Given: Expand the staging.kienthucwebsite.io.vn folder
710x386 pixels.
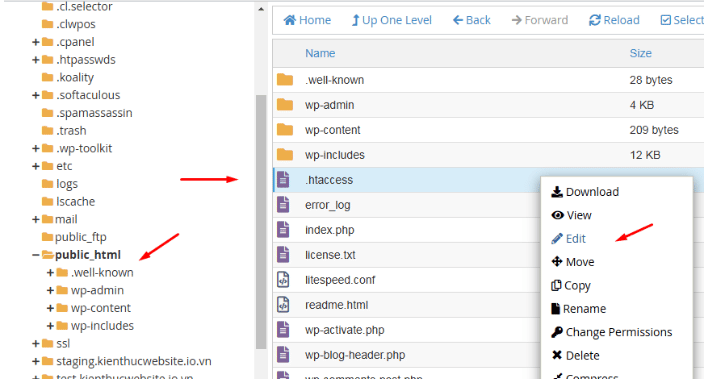Looking at the screenshot, I should pyautogui.click(x=35, y=362).
